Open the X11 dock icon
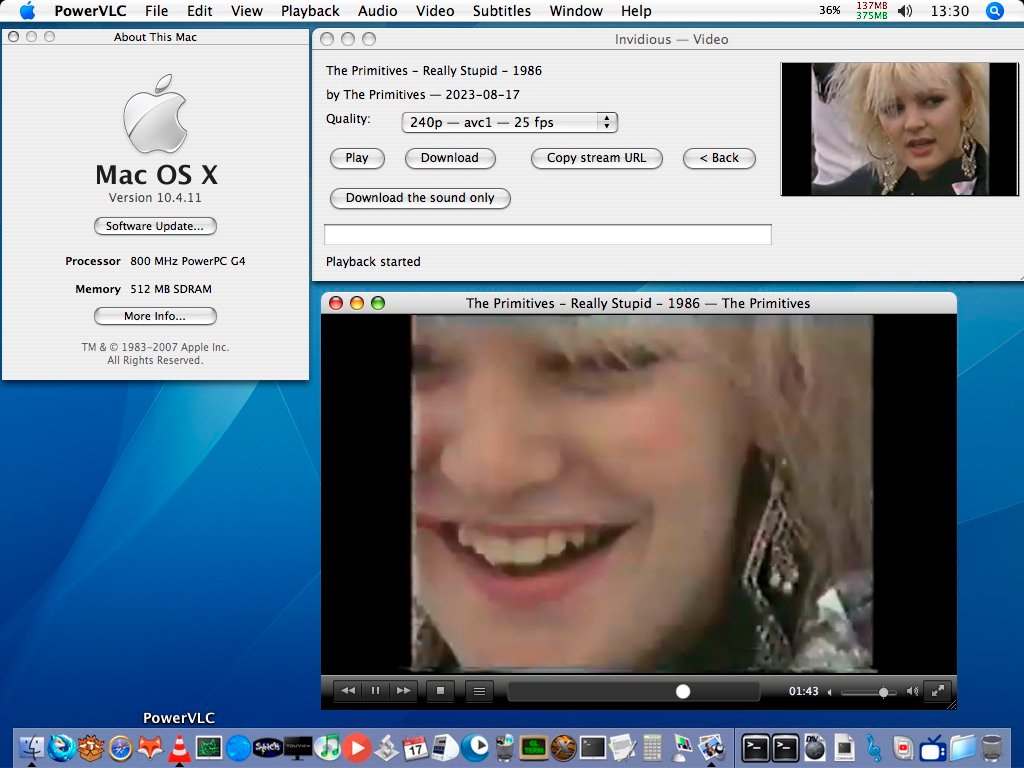This screenshot has width=1024, height=768. 563,747
